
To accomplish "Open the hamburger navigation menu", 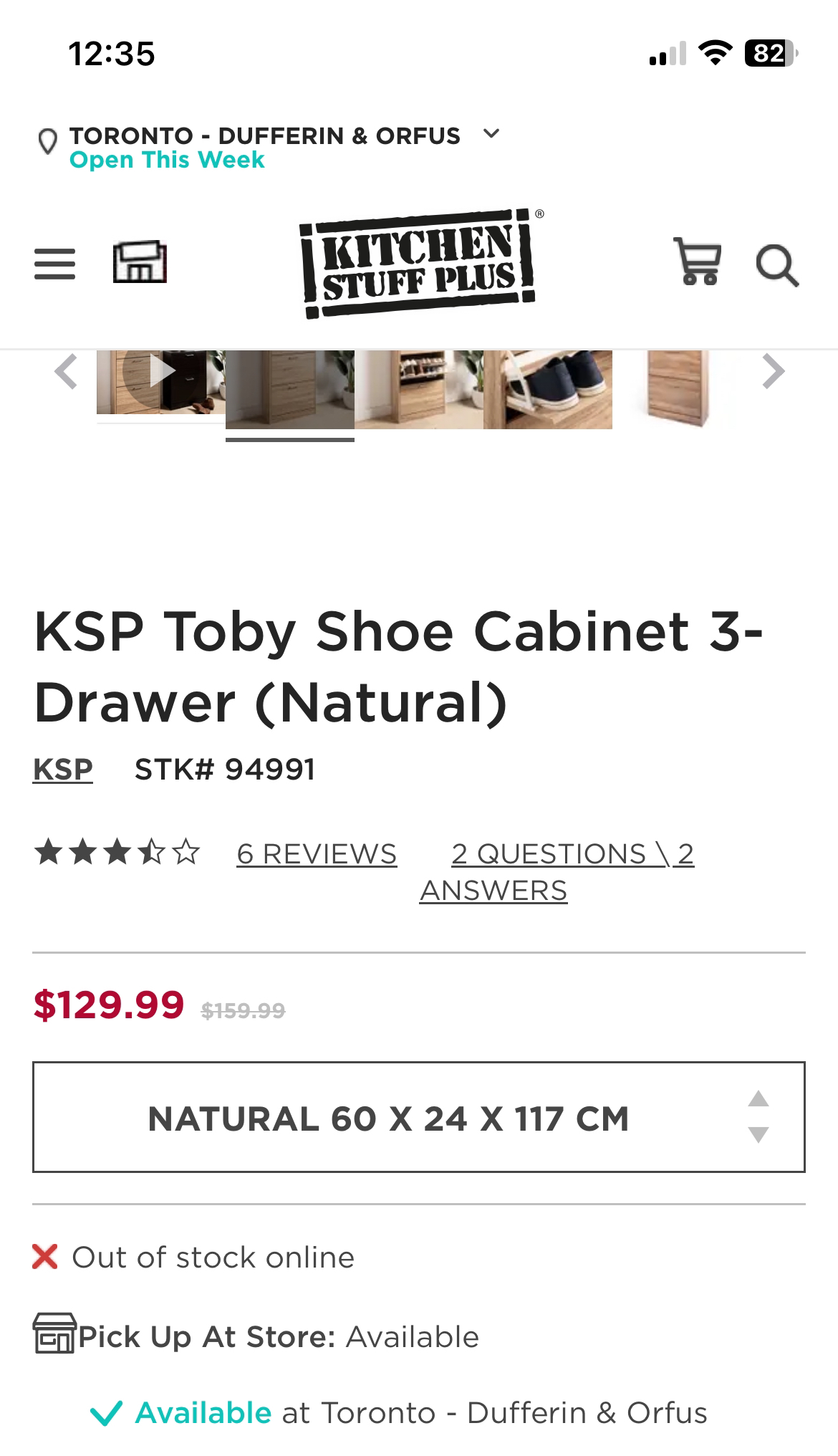I will tap(54, 264).
